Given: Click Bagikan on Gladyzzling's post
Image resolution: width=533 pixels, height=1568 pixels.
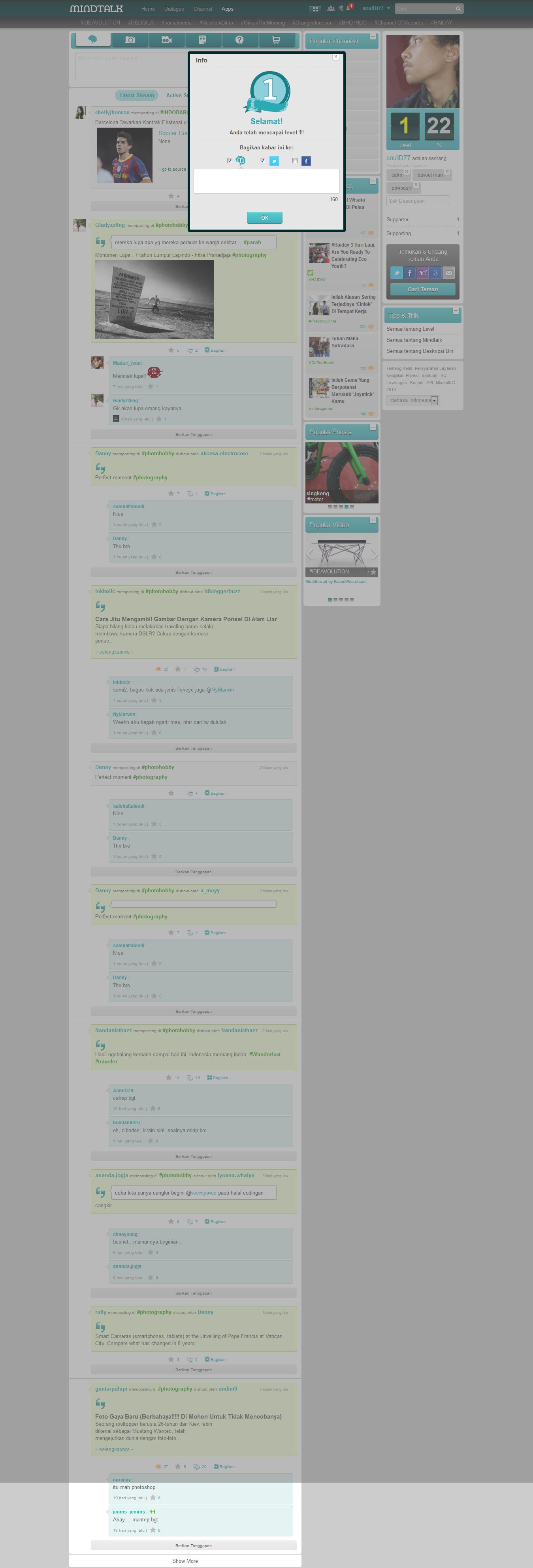Looking at the screenshot, I should (x=215, y=350).
